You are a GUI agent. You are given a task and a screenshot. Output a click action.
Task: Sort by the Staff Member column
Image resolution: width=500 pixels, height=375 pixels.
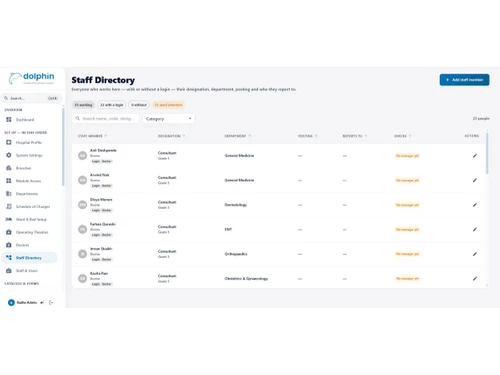click(x=92, y=136)
